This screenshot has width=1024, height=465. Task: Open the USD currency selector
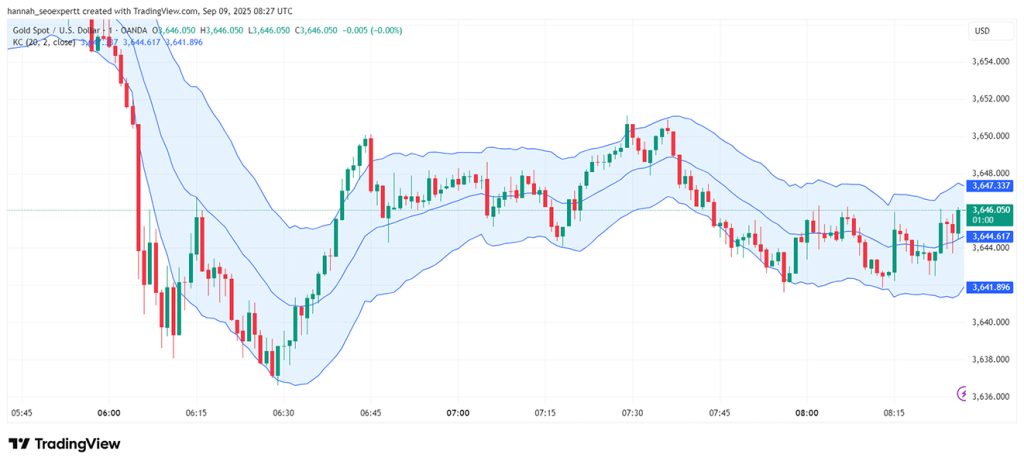tap(982, 31)
